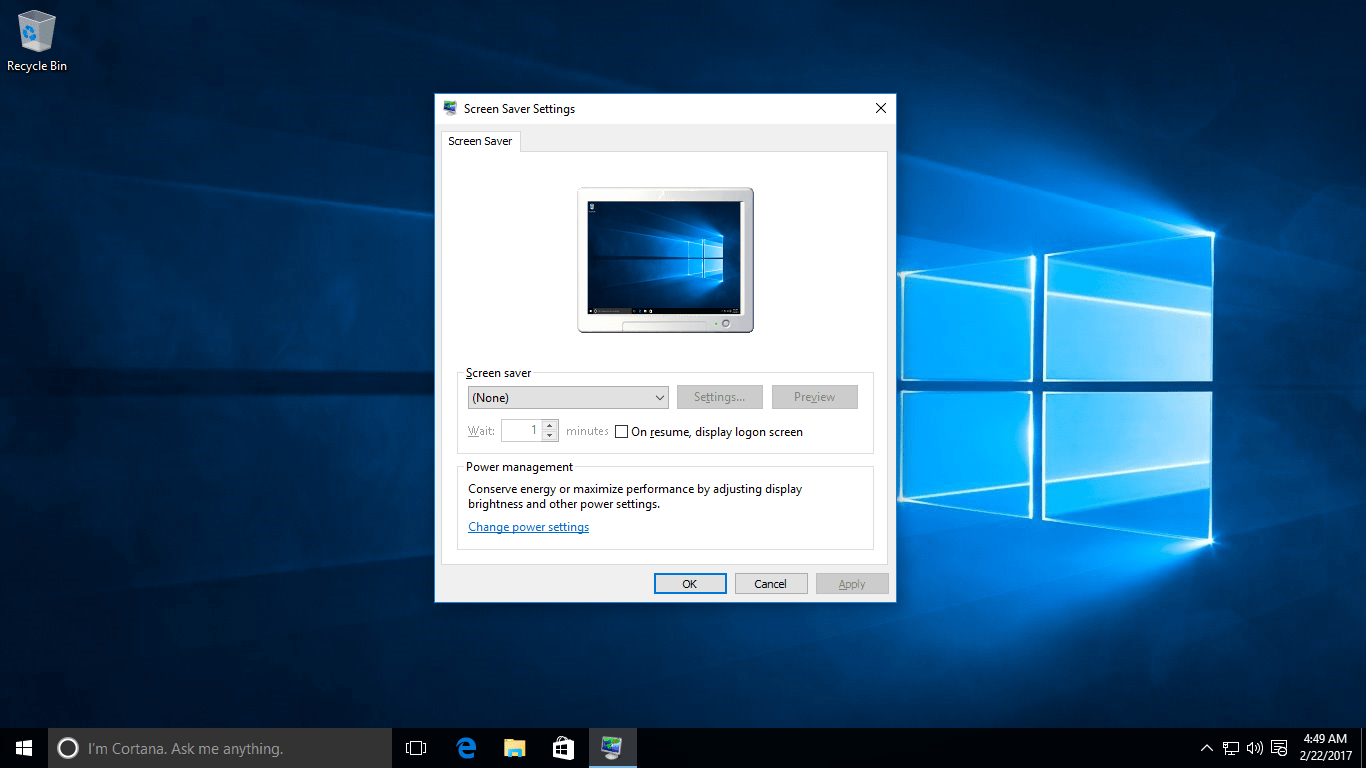Open Task View from the taskbar

click(x=416, y=748)
